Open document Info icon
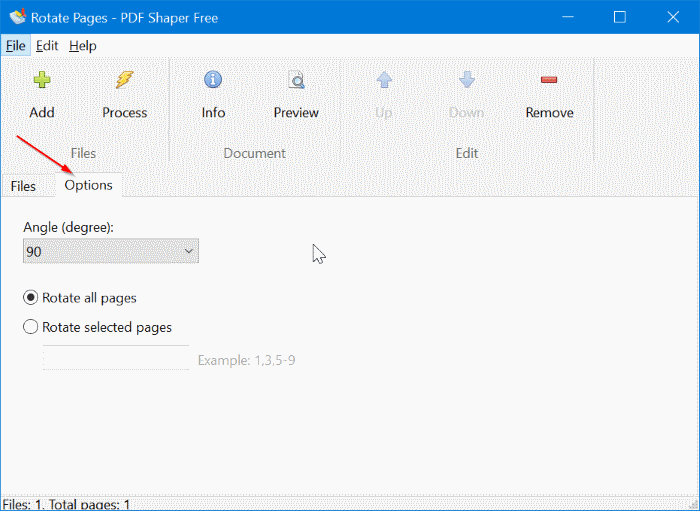The image size is (700, 511). point(213,80)
